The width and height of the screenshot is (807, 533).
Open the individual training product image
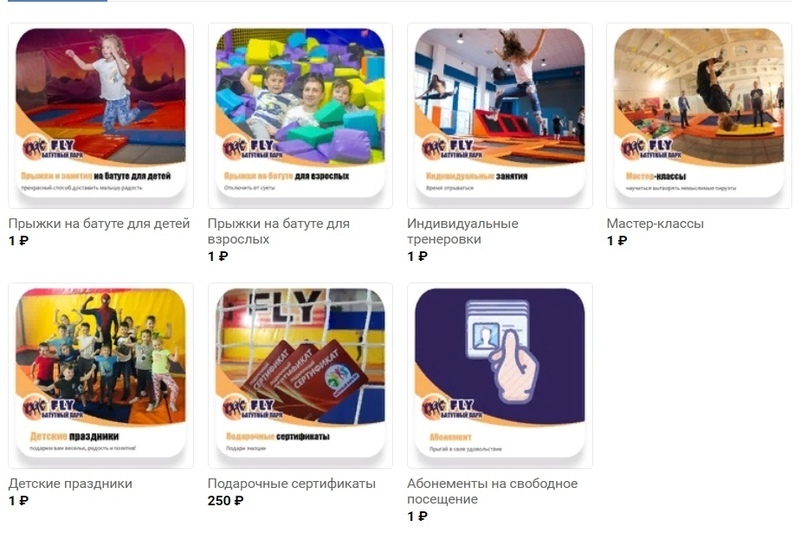coord(500,115)
